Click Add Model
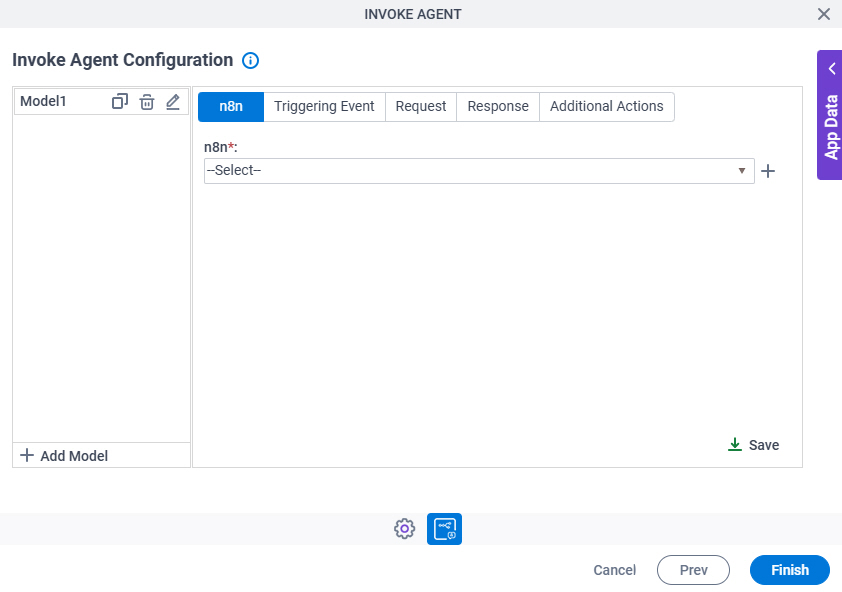This screenshot has height=592, width=842. pos(64,456)
